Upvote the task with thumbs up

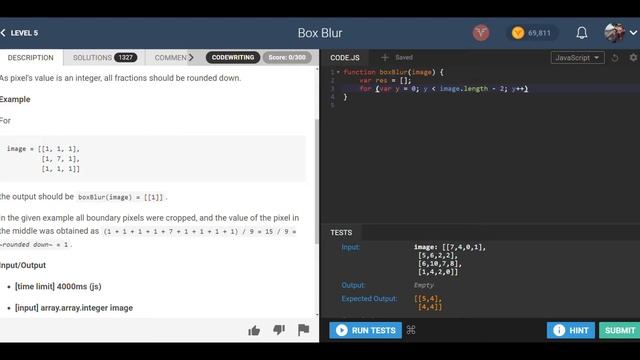click(x=254, y=330)
